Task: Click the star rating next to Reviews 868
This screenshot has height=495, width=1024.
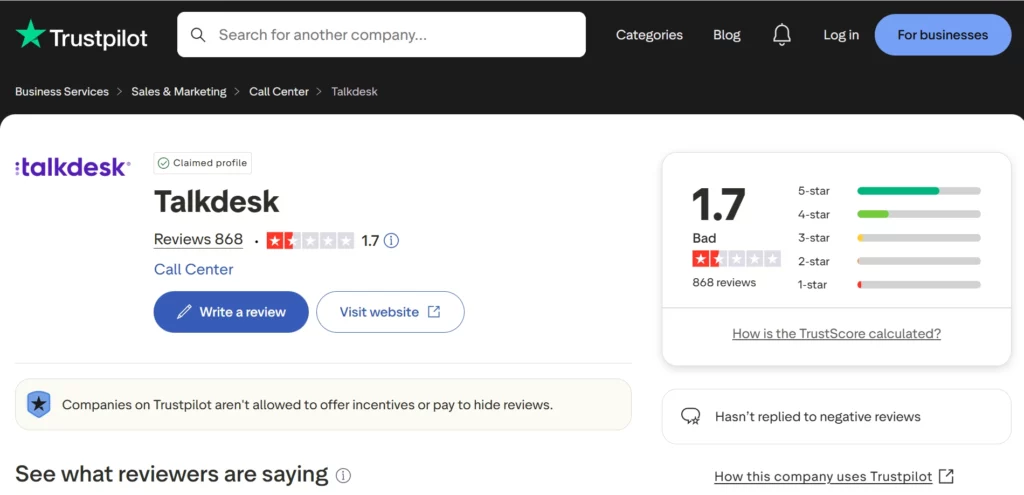Action: pos(310,240)
